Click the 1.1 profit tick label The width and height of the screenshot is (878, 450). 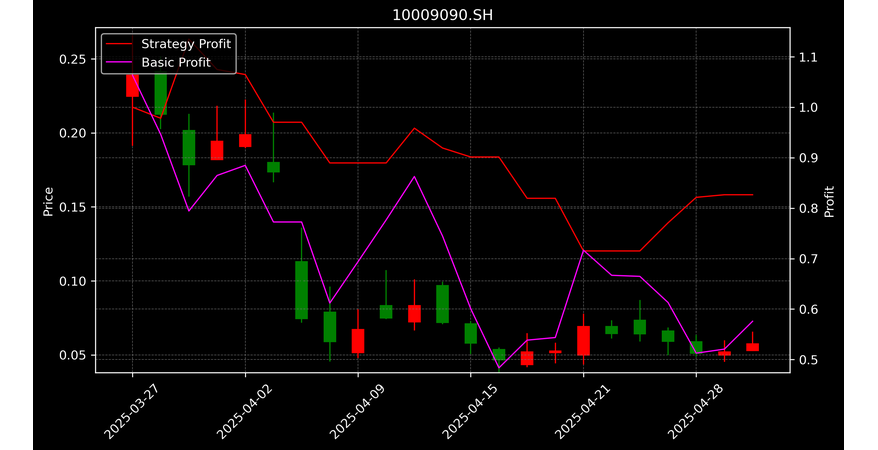807,57
